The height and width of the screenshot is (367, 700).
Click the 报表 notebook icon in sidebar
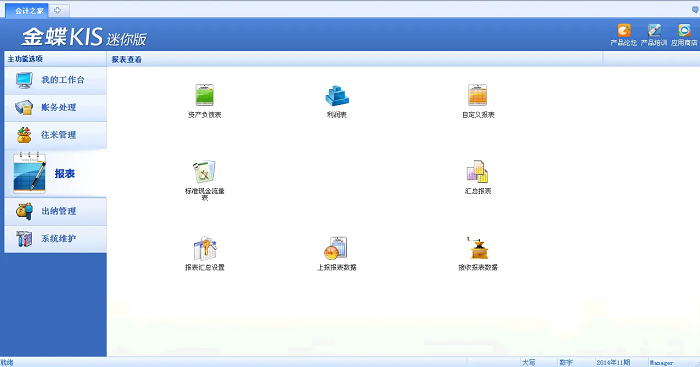click(x=29, y=173)
